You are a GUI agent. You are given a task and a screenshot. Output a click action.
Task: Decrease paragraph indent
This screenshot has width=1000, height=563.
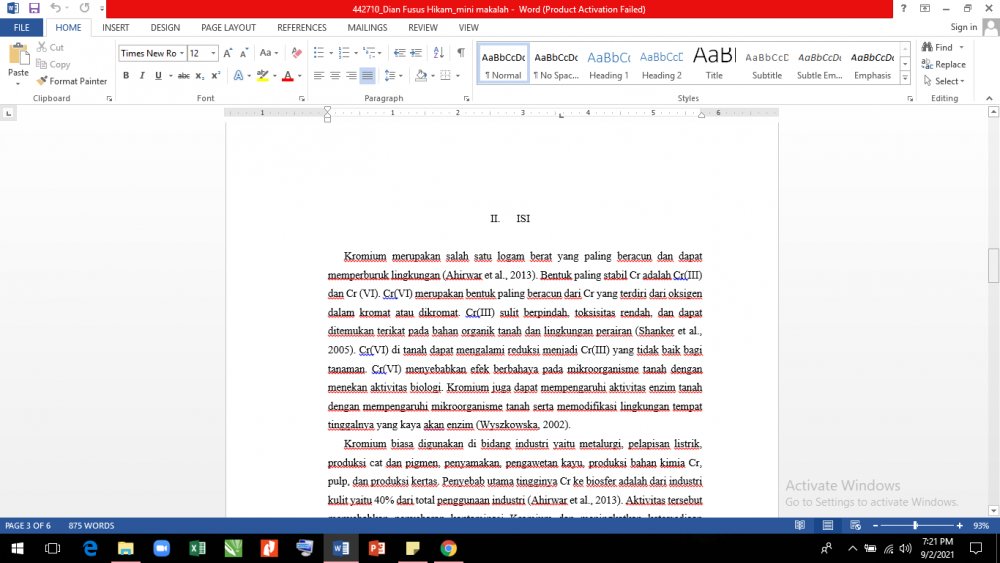(x=399, y=53)
